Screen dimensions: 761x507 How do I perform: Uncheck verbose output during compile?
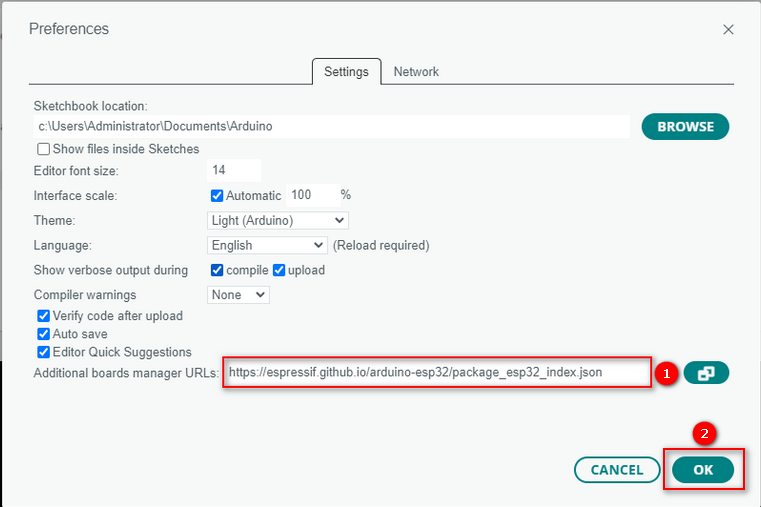(217, 270)
